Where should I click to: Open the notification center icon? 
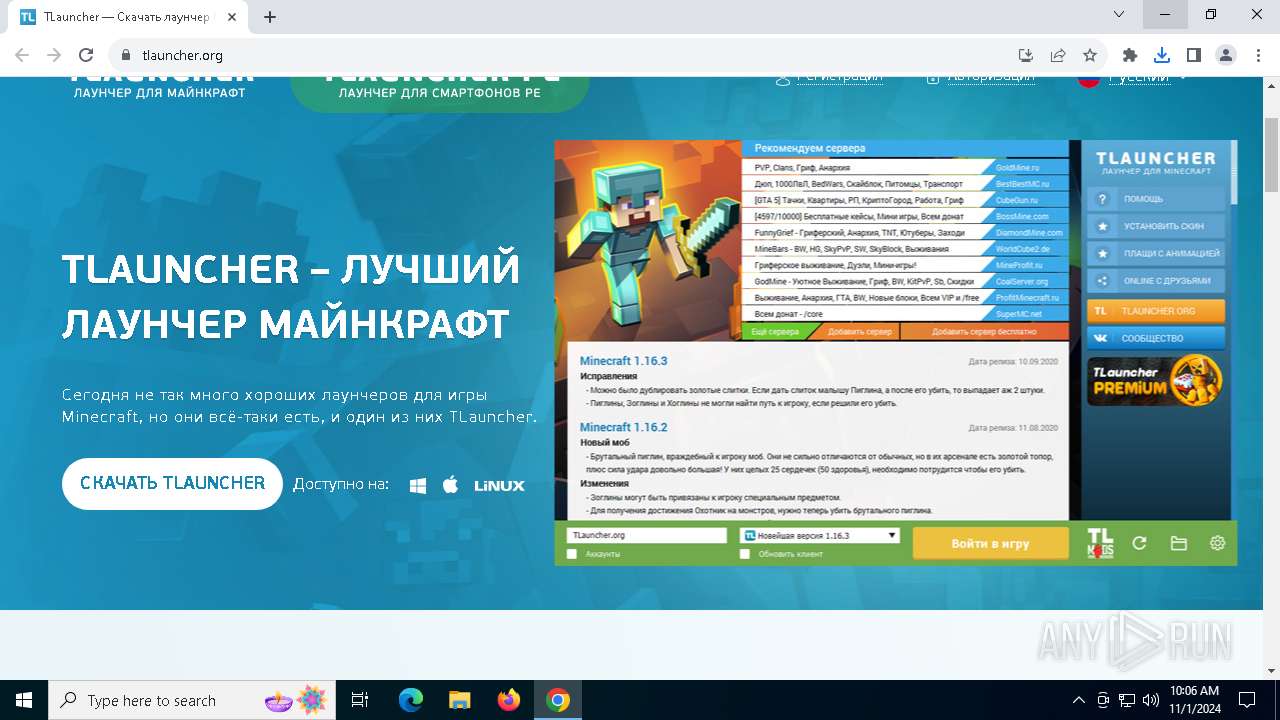pyautogui.click(x=1247, y=700)
